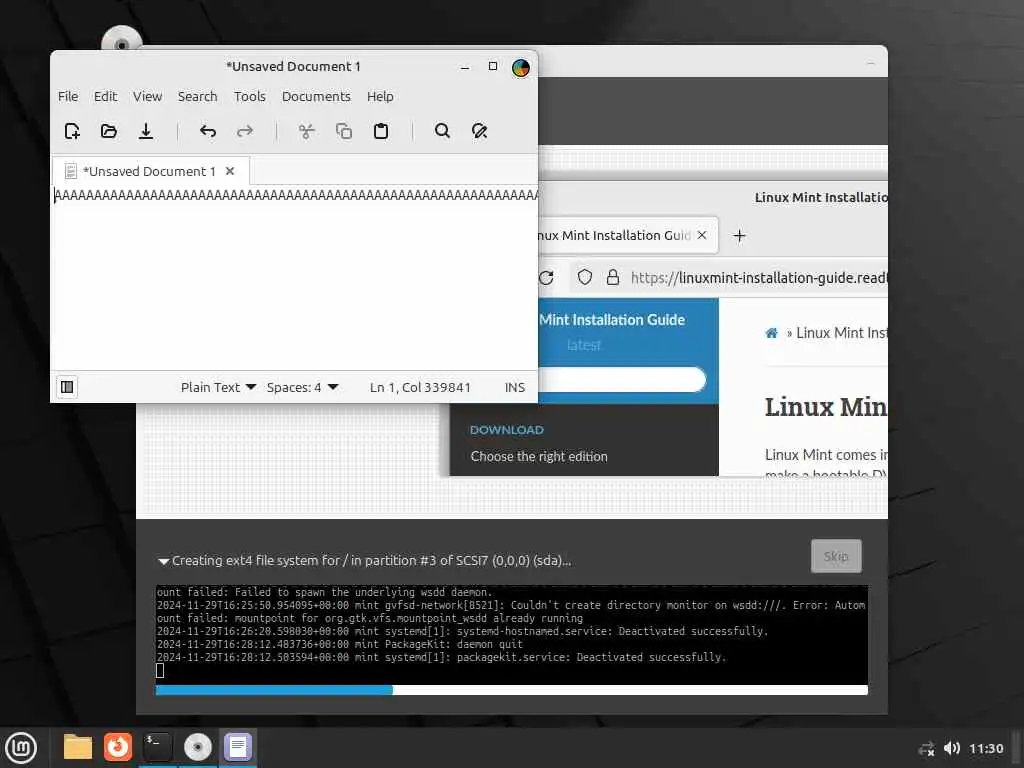Screen dimensions: 1024x768
Task: Click the volume speaker tray icon
Action: coord(952,748)
